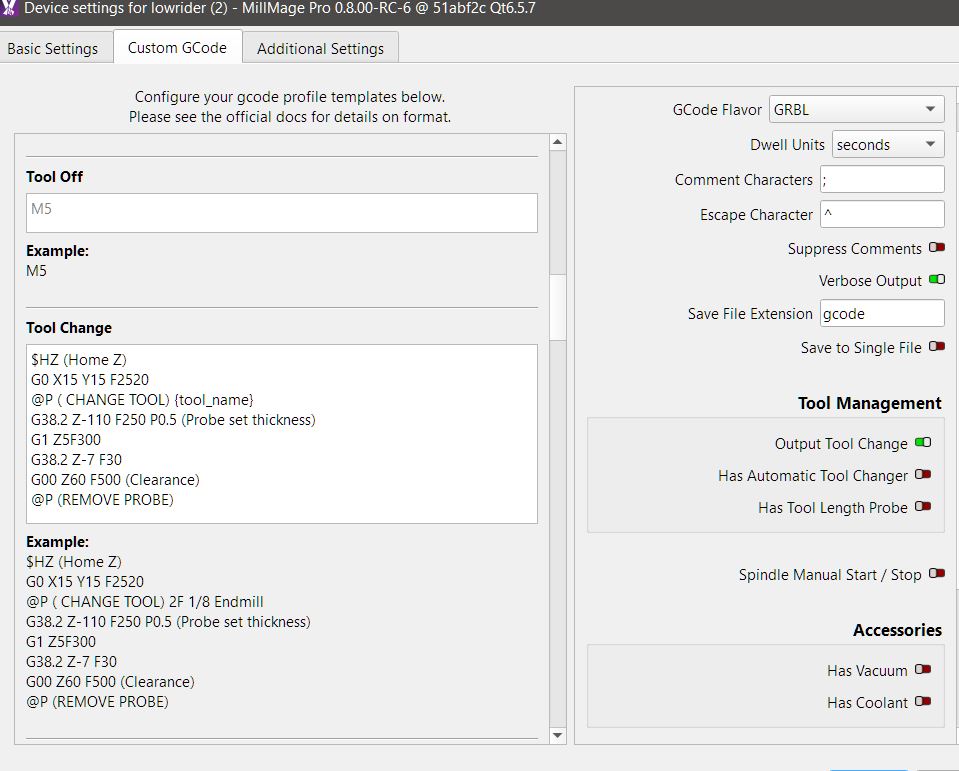Switch to the Basic Settings tab

[x=53, y=48]
